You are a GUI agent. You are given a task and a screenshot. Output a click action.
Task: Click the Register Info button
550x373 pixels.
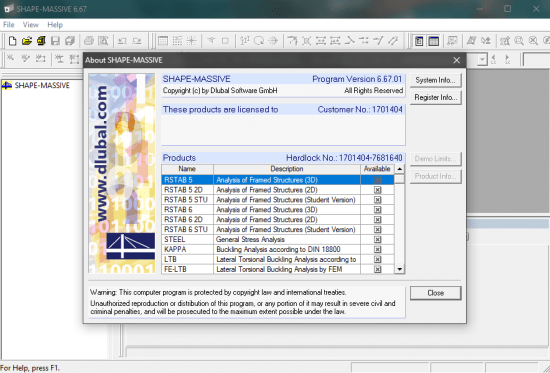click(435, 97)
